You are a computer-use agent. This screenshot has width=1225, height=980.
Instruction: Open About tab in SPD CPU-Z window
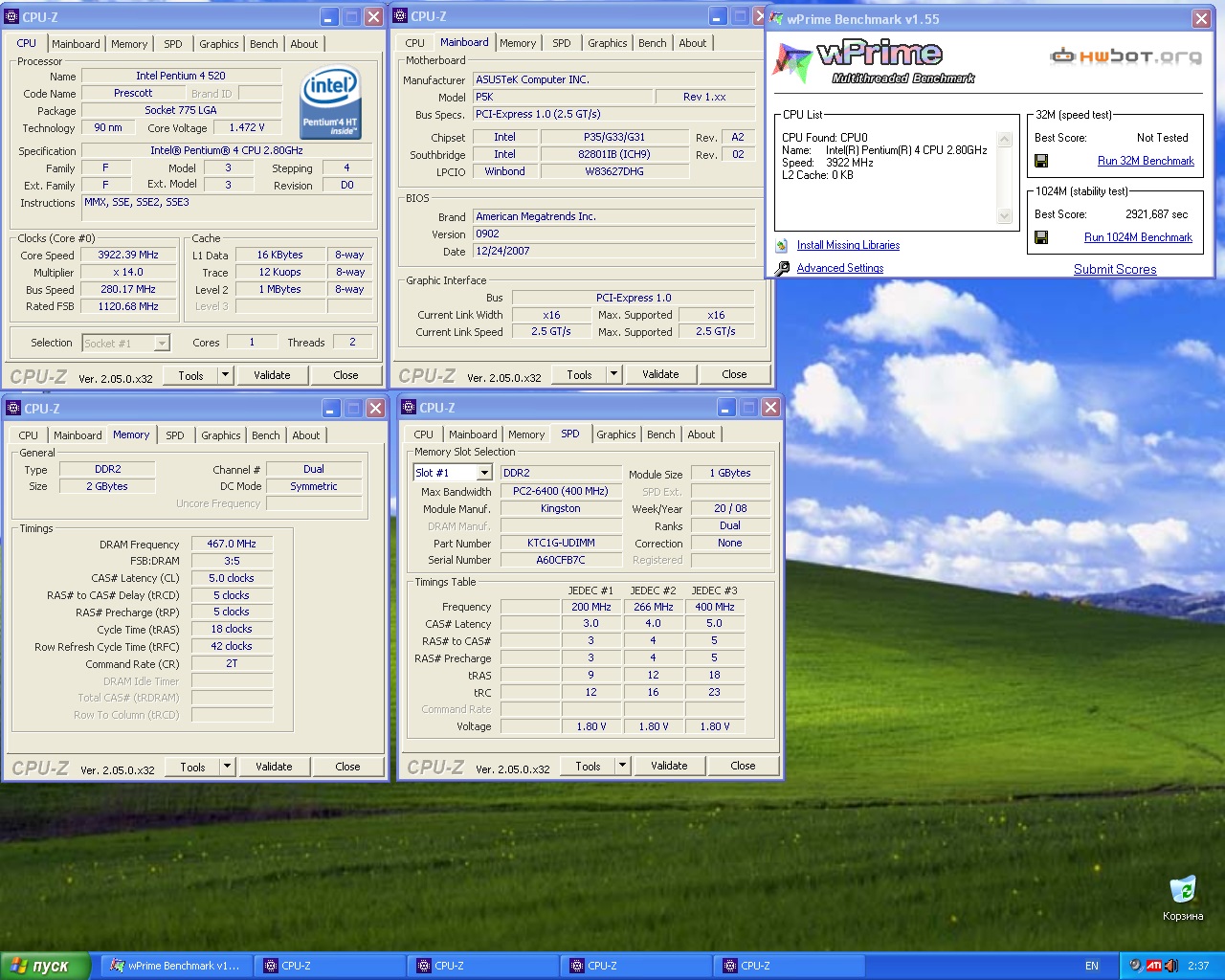click(702, 434)
